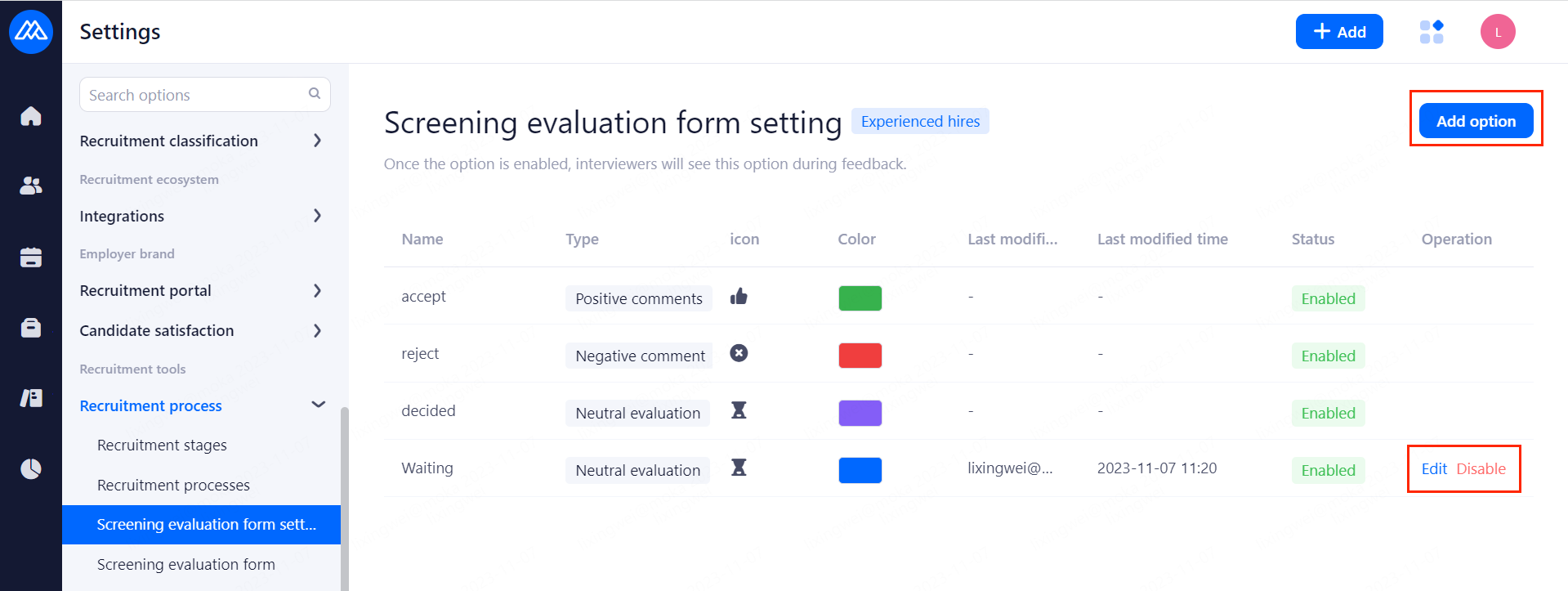The height and width of the screenshot is (591, 1568).
Task: Click the search magnifier icon
Action: coord(315,94)
